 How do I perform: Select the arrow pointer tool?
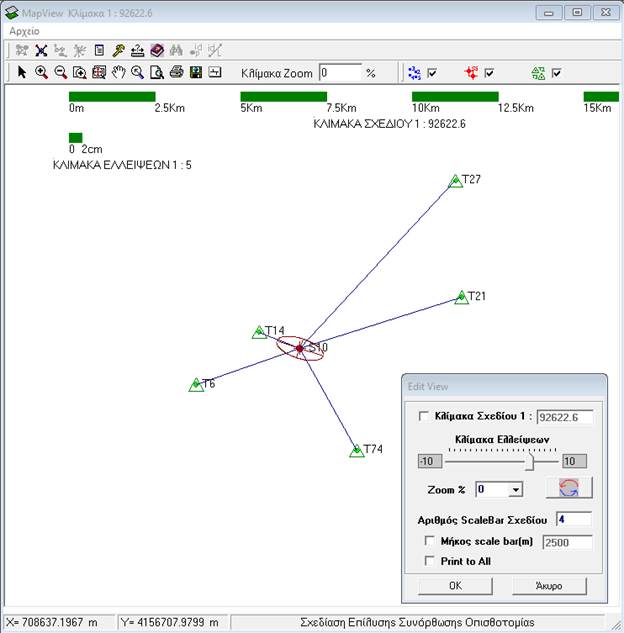coord(23,72)
